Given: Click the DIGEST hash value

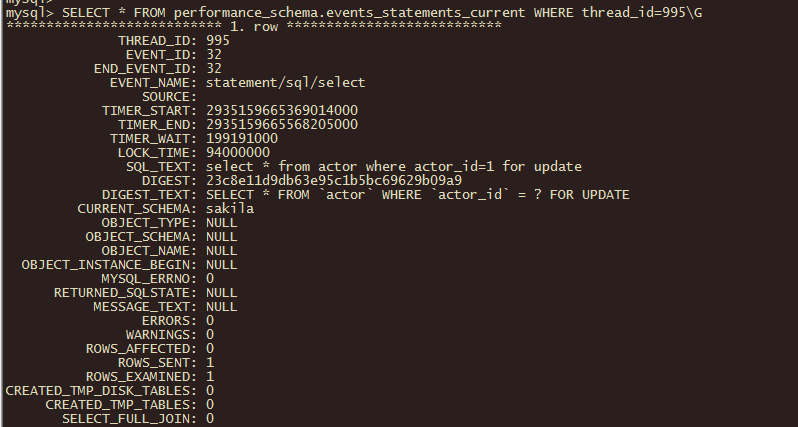Looking at the screenshot, I should tap(334, 181).
